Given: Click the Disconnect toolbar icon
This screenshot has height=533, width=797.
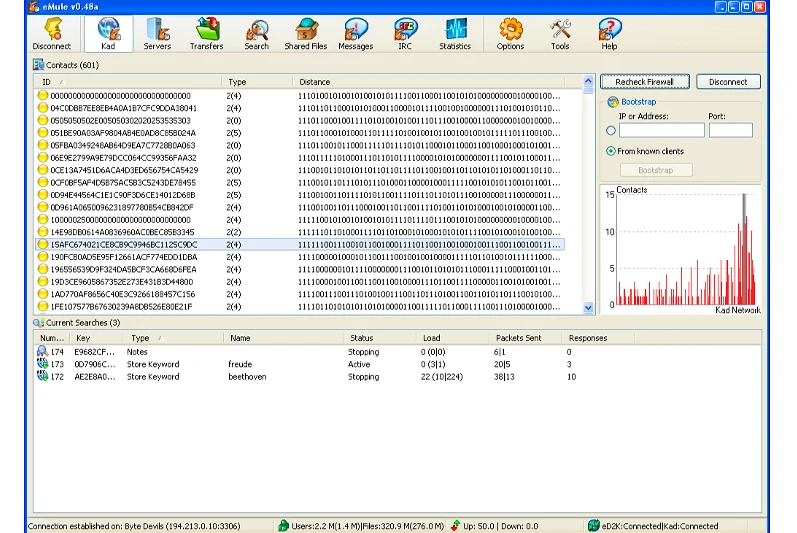Looking at the screenshot, I should click(51, 33).
